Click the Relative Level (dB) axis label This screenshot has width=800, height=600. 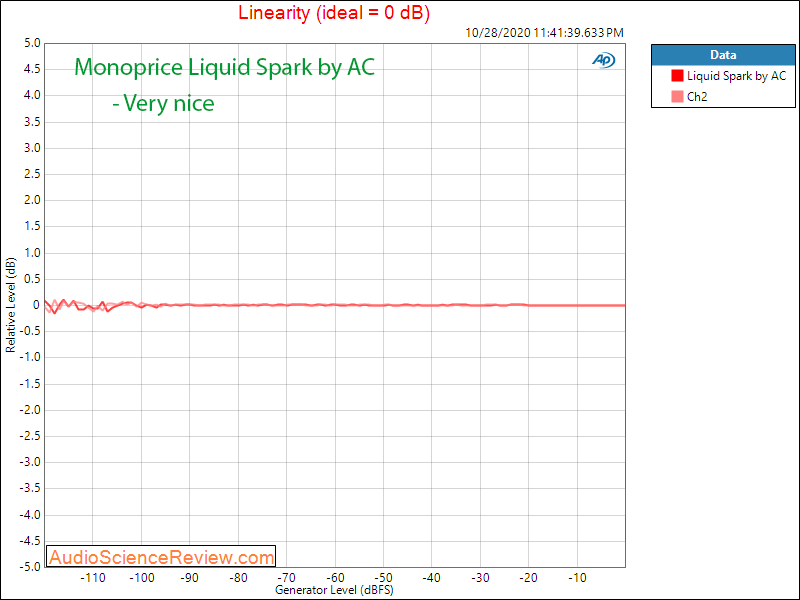click(10, 305)
